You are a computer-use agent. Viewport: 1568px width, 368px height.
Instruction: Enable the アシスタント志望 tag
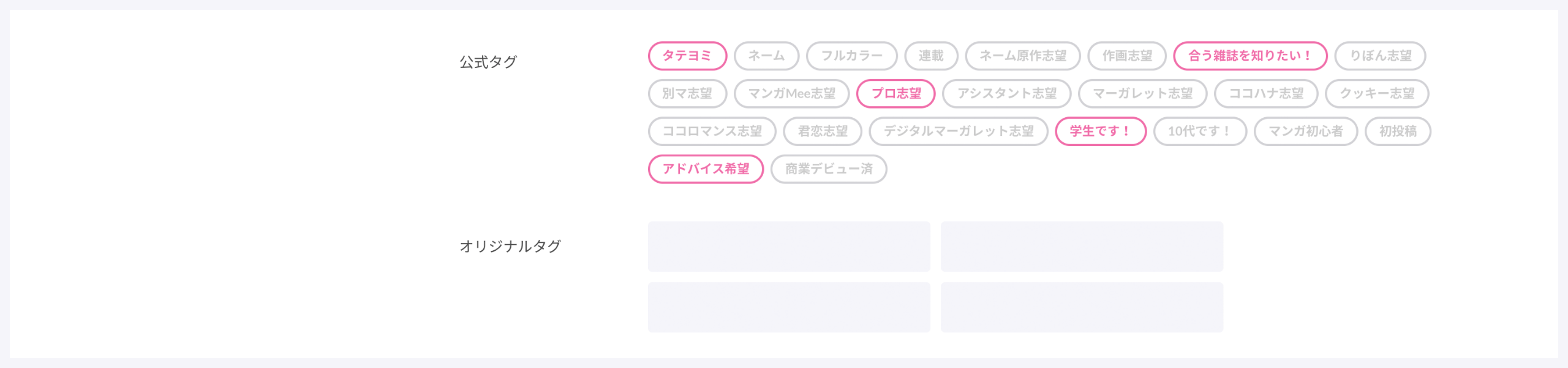click(x=1007, y=94)
